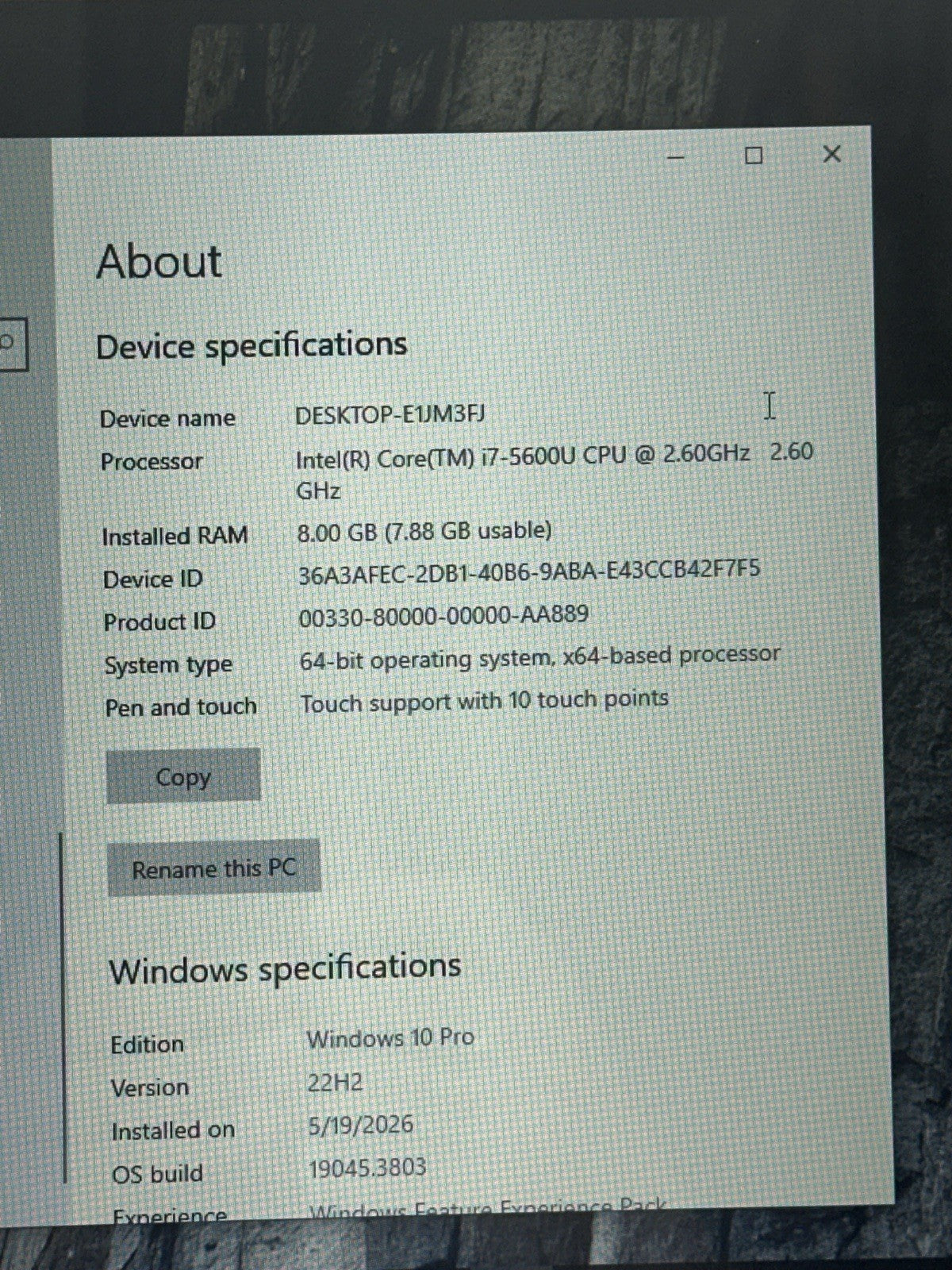The image size is (952, 1270).
Task: Click the left sidebar scrollbar
Action: pos(63,1006)
